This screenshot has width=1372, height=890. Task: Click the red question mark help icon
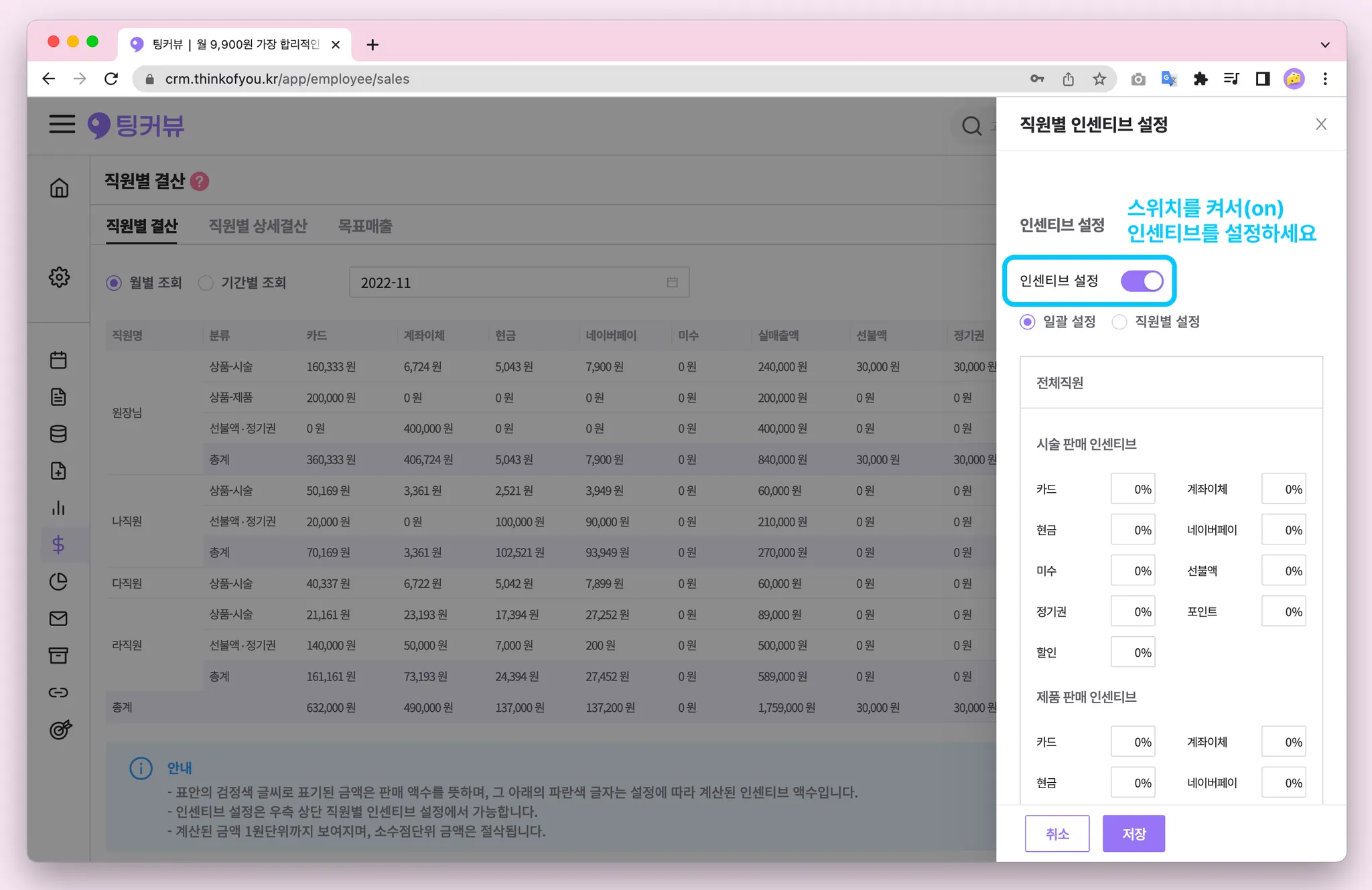(200, 181)
